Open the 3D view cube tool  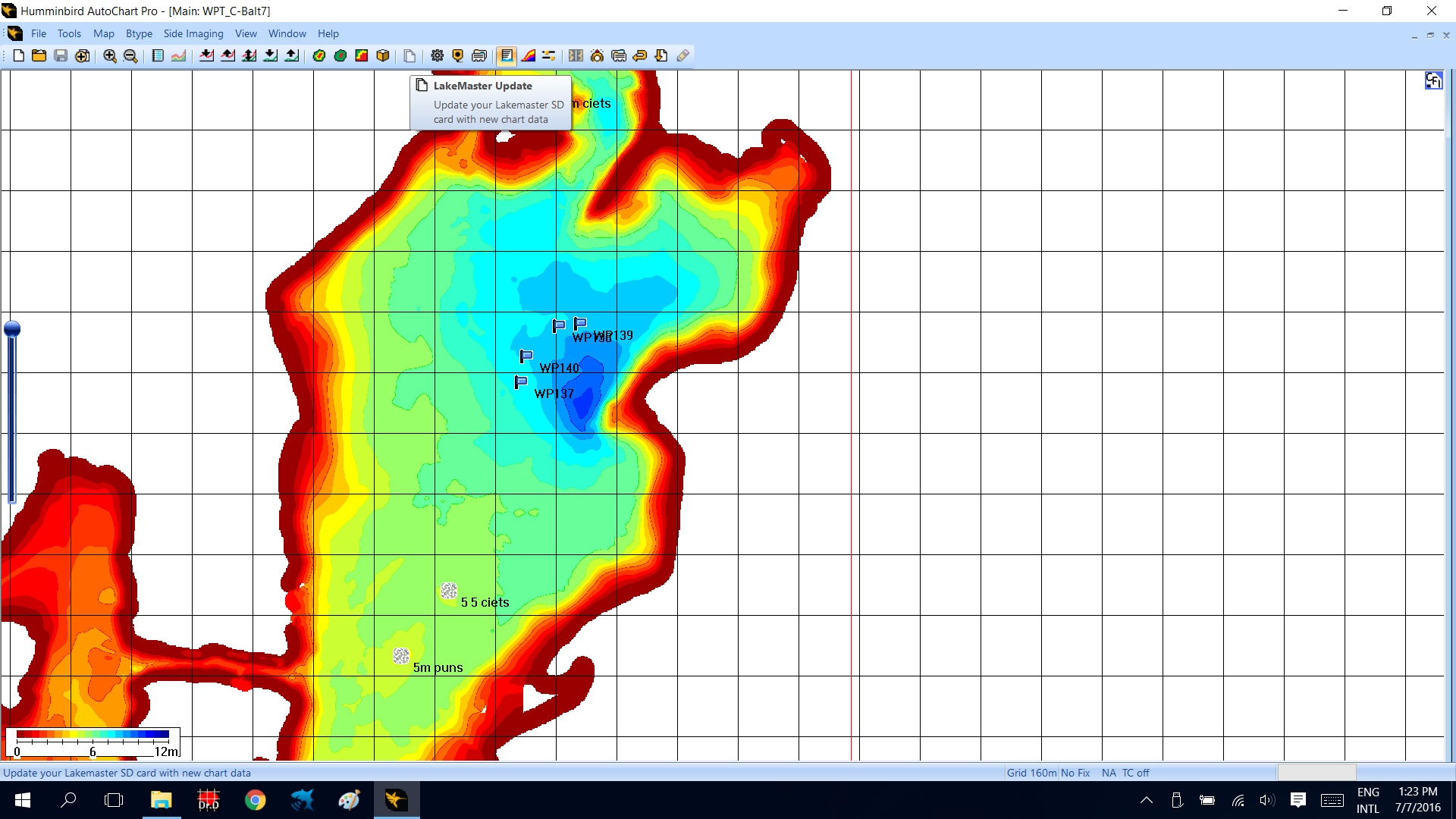383,55
